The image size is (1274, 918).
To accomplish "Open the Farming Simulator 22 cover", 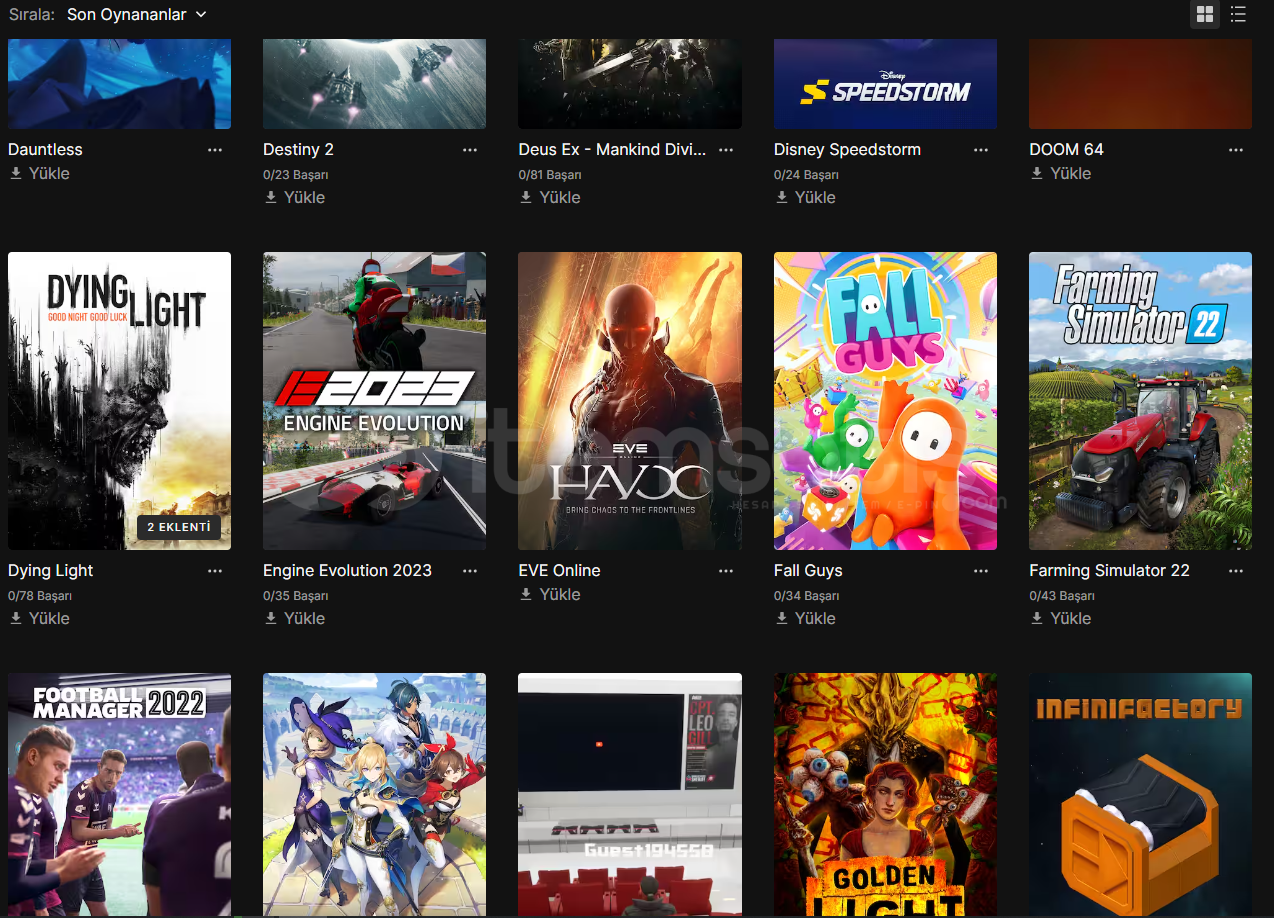I will coord(1140,400).
